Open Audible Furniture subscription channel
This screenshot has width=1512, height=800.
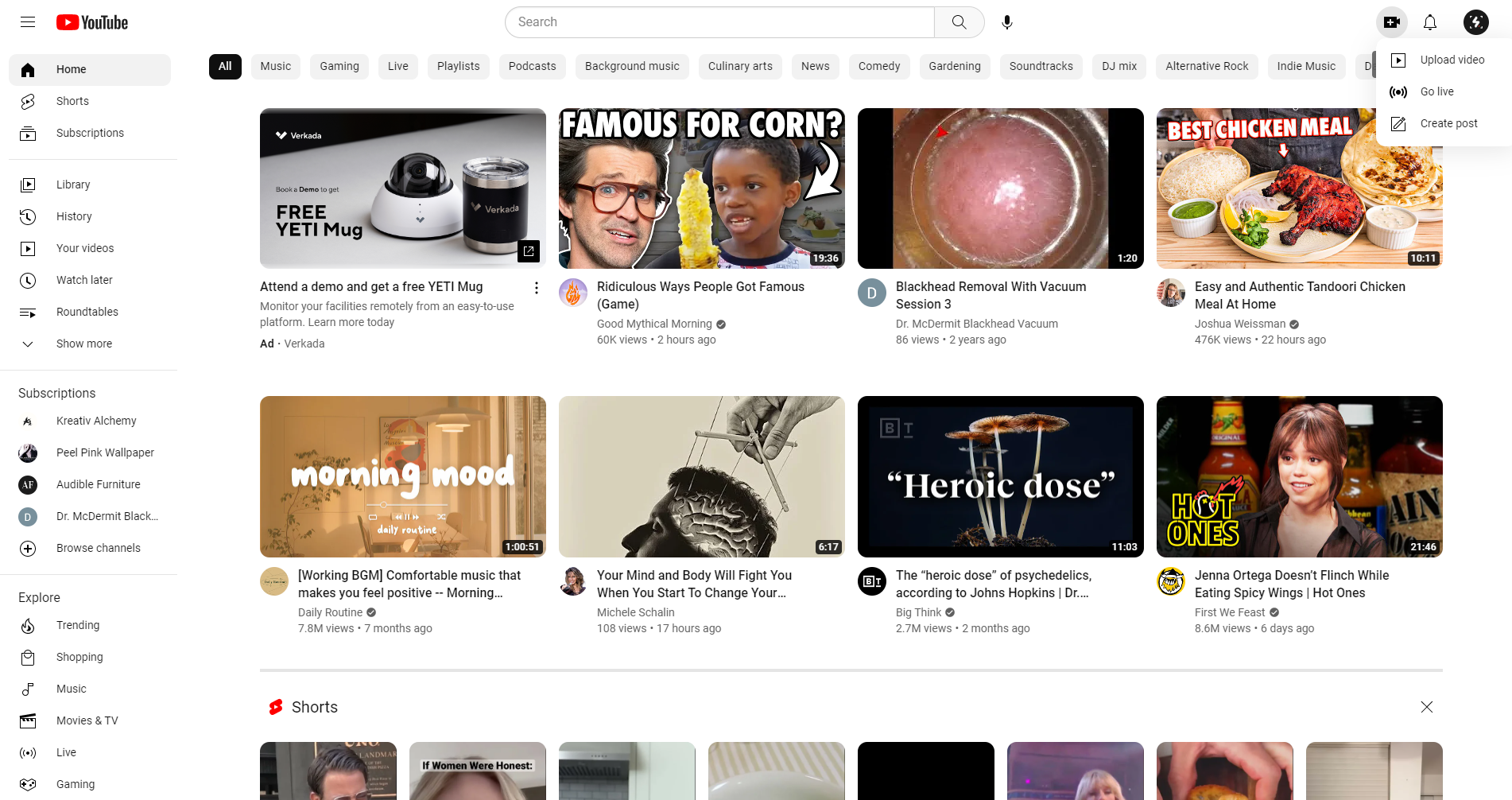tap(90, 484)
